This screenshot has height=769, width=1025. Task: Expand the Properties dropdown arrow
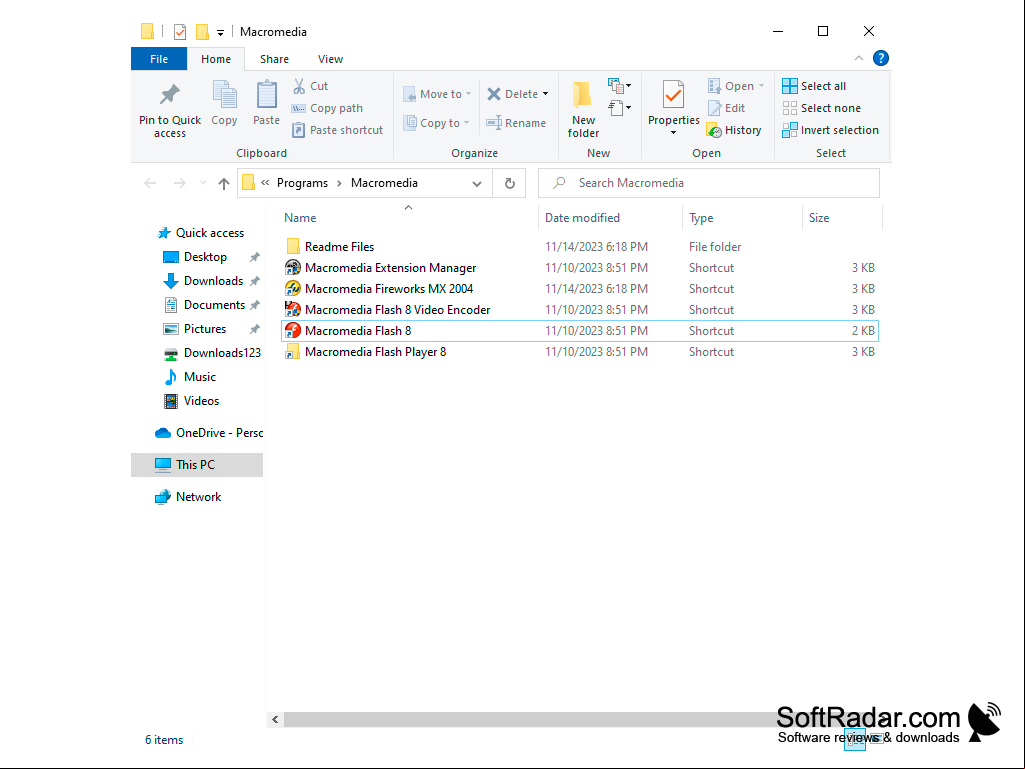(x=673, y=133)
